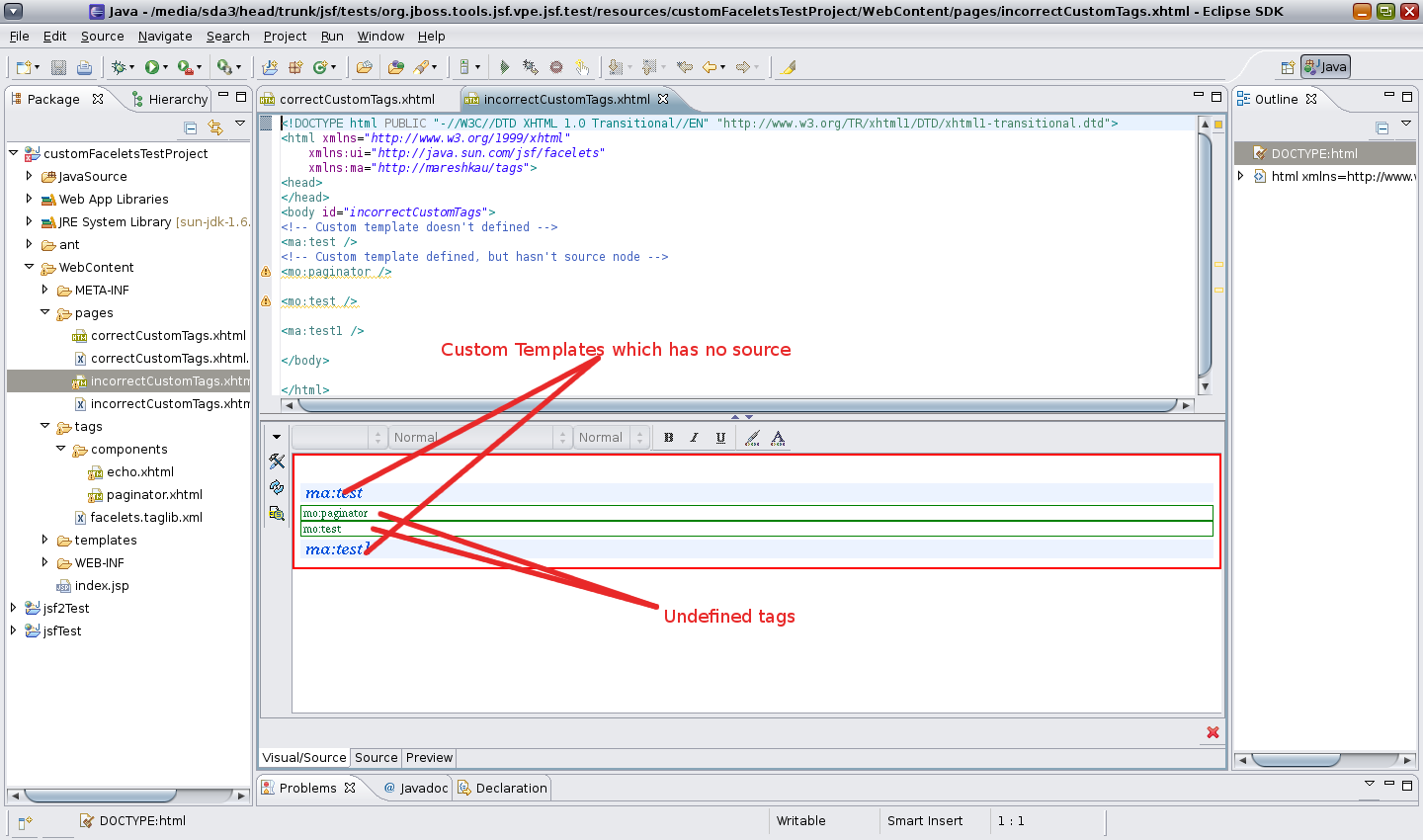Screen dimensions: 1423x840
Task: Open the Navigate menu
Action: [165, 36]
